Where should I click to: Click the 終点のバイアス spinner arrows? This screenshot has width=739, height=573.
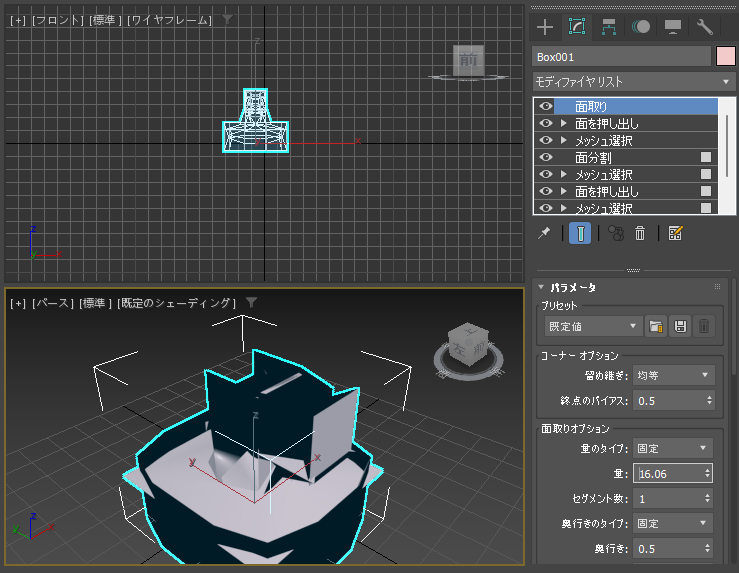(709, 401)
